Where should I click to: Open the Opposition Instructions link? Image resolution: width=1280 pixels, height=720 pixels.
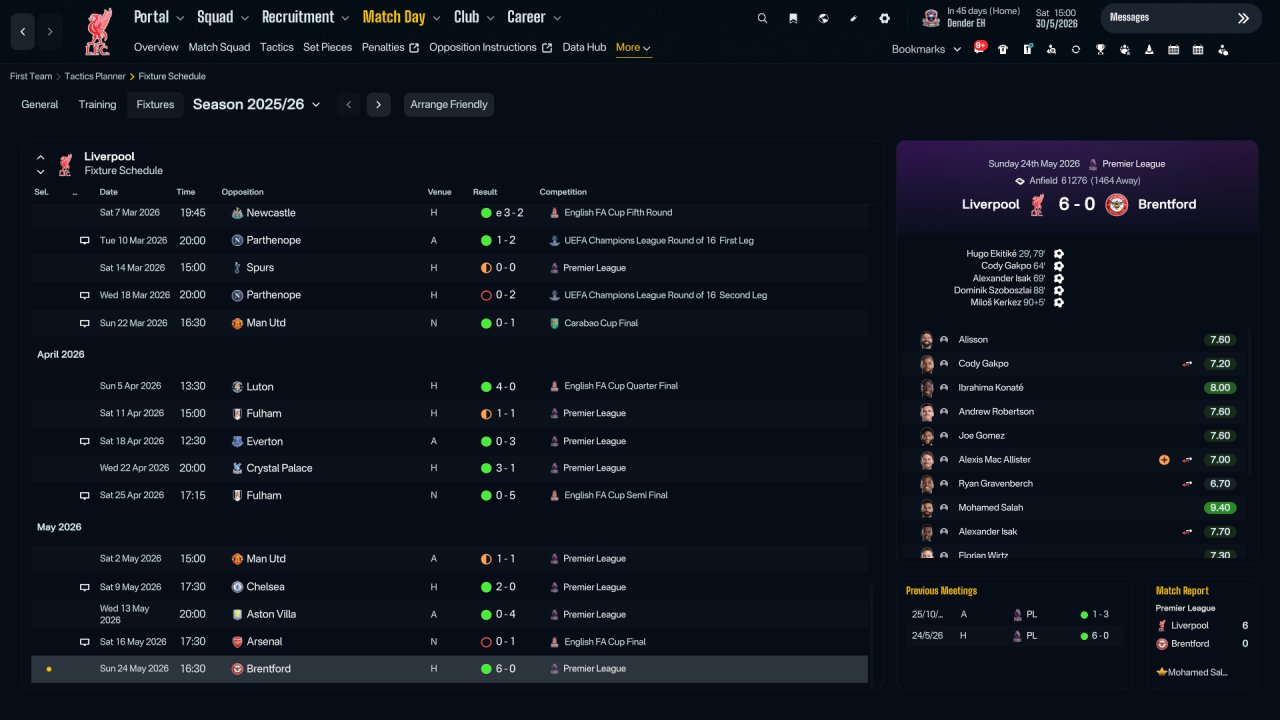point(490,47)
